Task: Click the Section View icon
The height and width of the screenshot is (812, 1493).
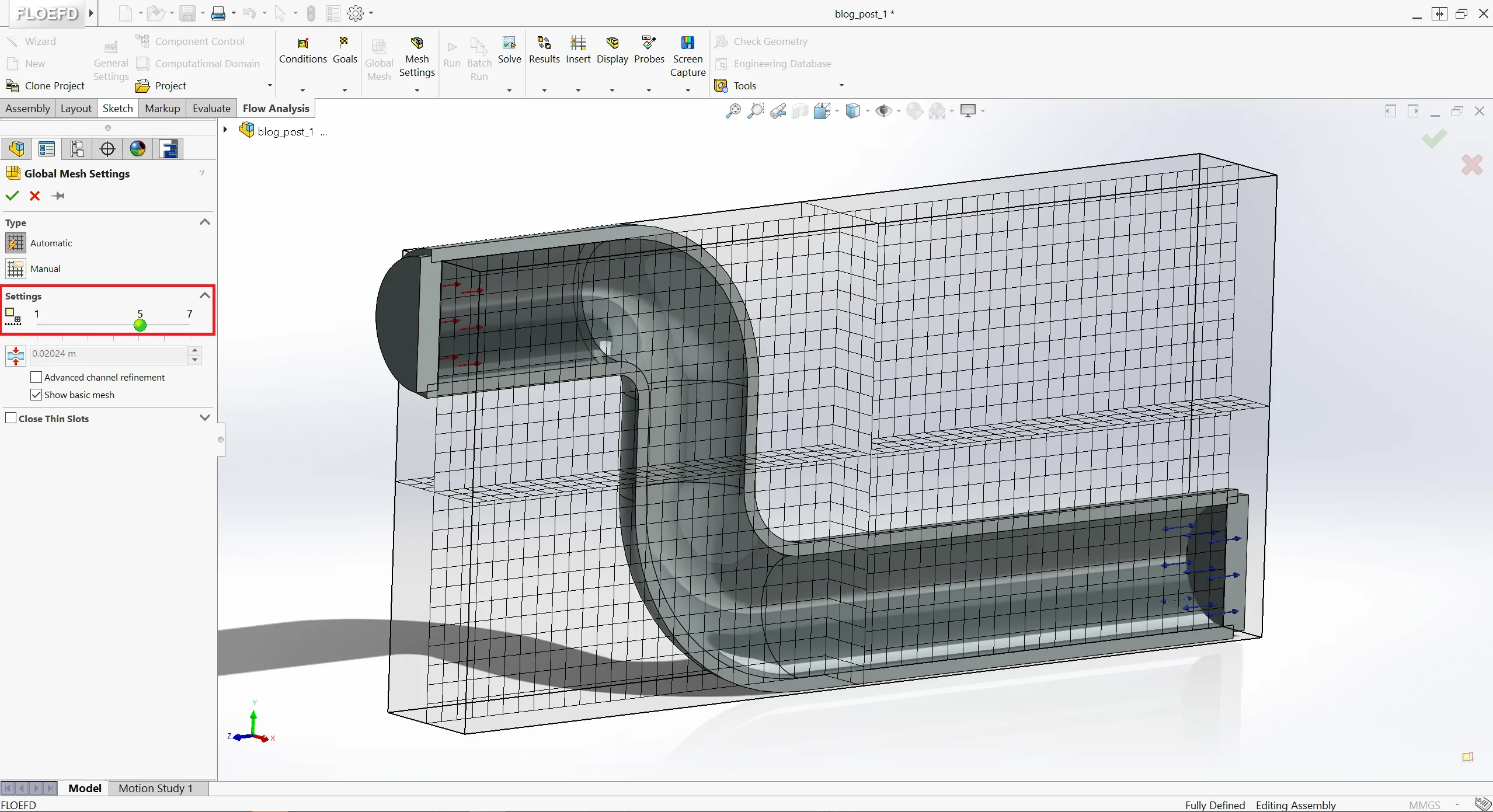Action: tap(800, 111)
